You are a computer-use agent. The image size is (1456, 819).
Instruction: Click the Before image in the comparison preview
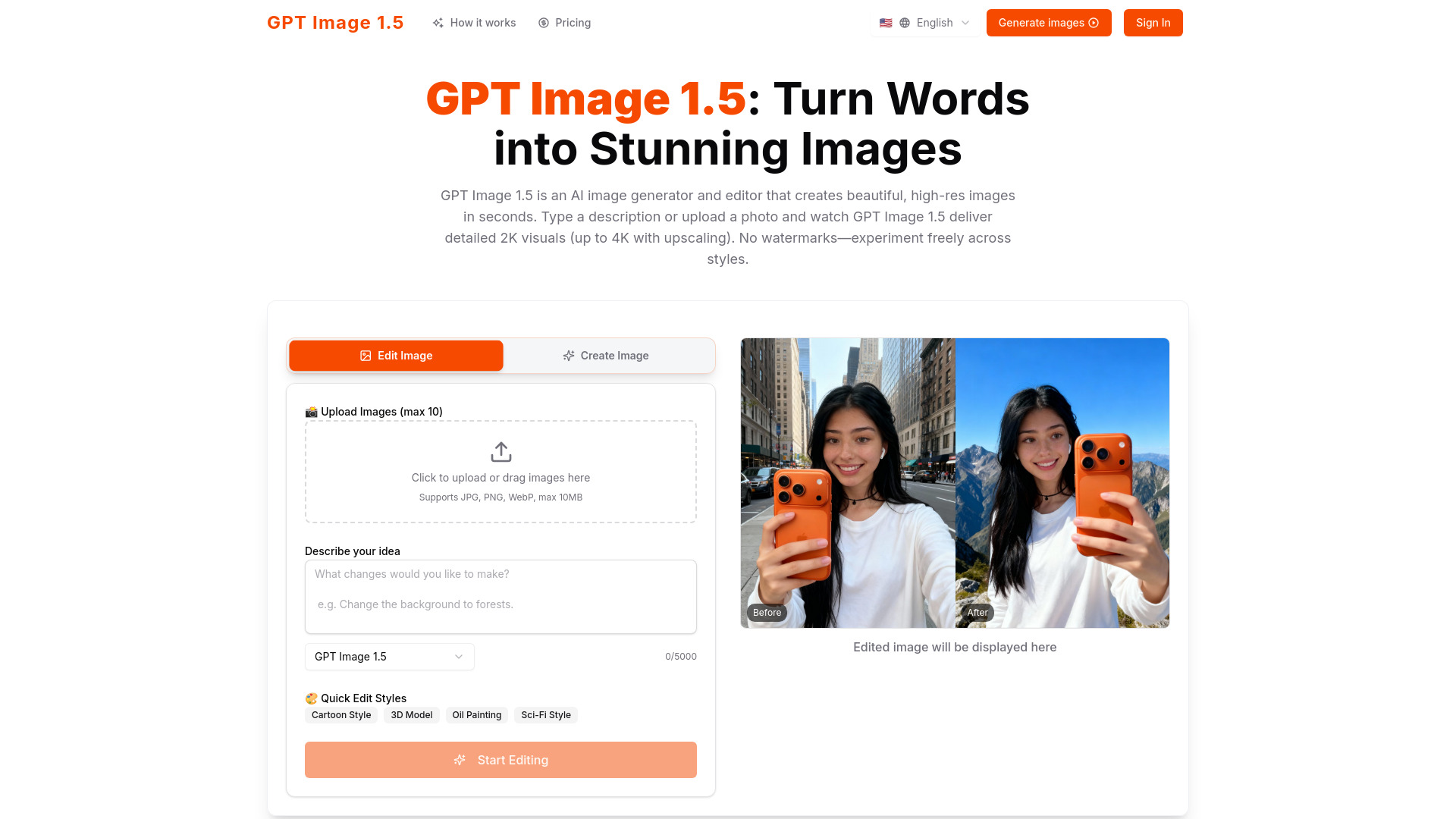(847, 483)
